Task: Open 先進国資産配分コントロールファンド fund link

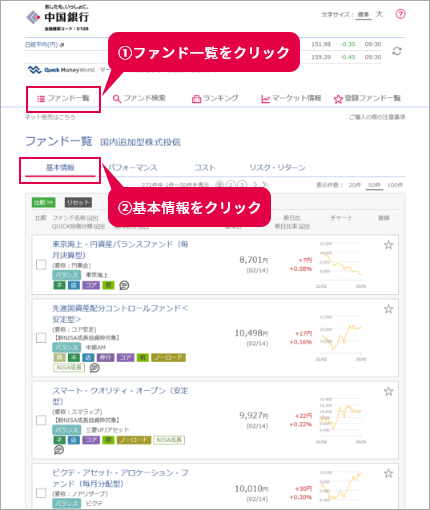Action: coord(120,314)
